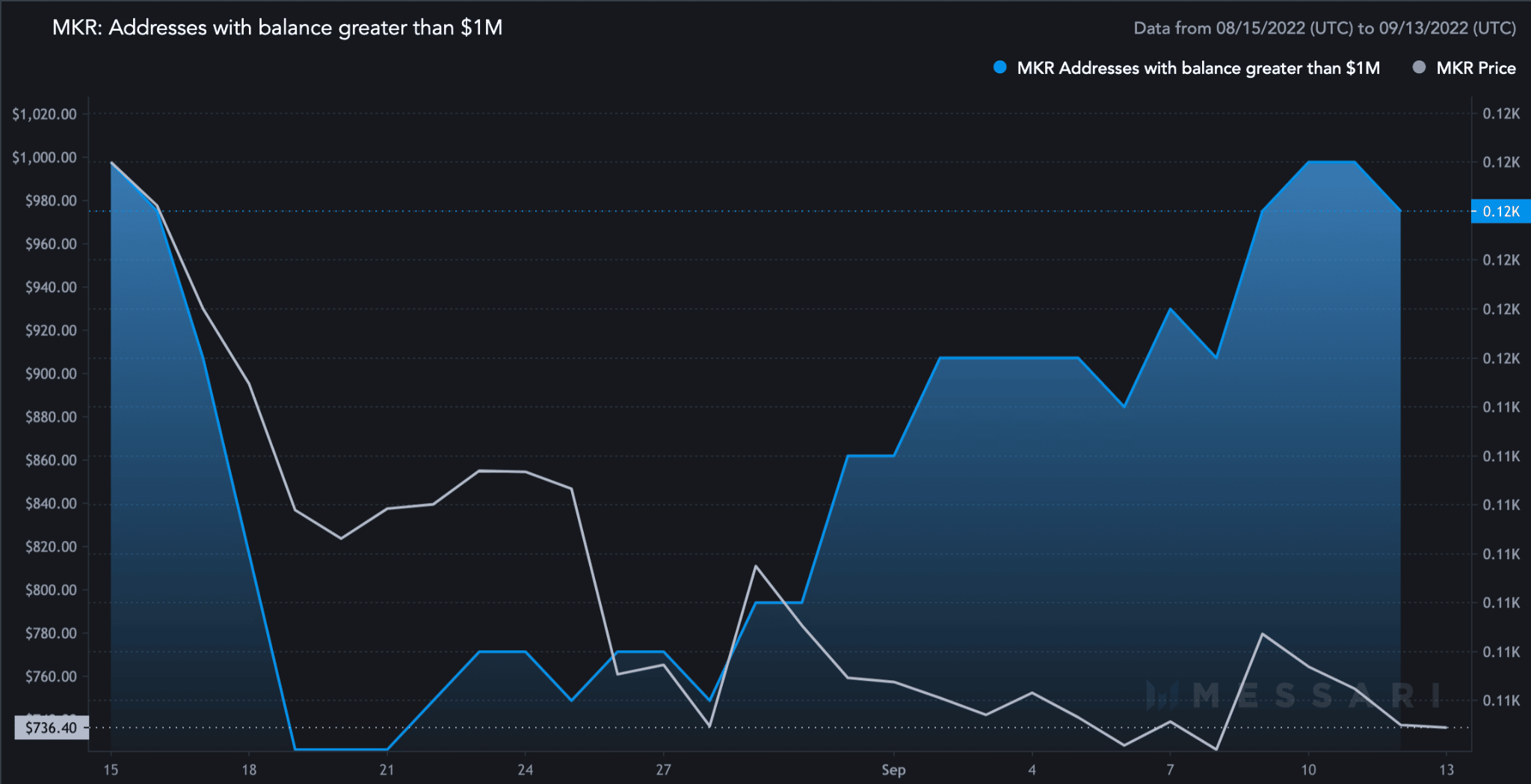Click the $780.00 left axis label
This screenshot has width=1531, height=784.
(51, 634)
